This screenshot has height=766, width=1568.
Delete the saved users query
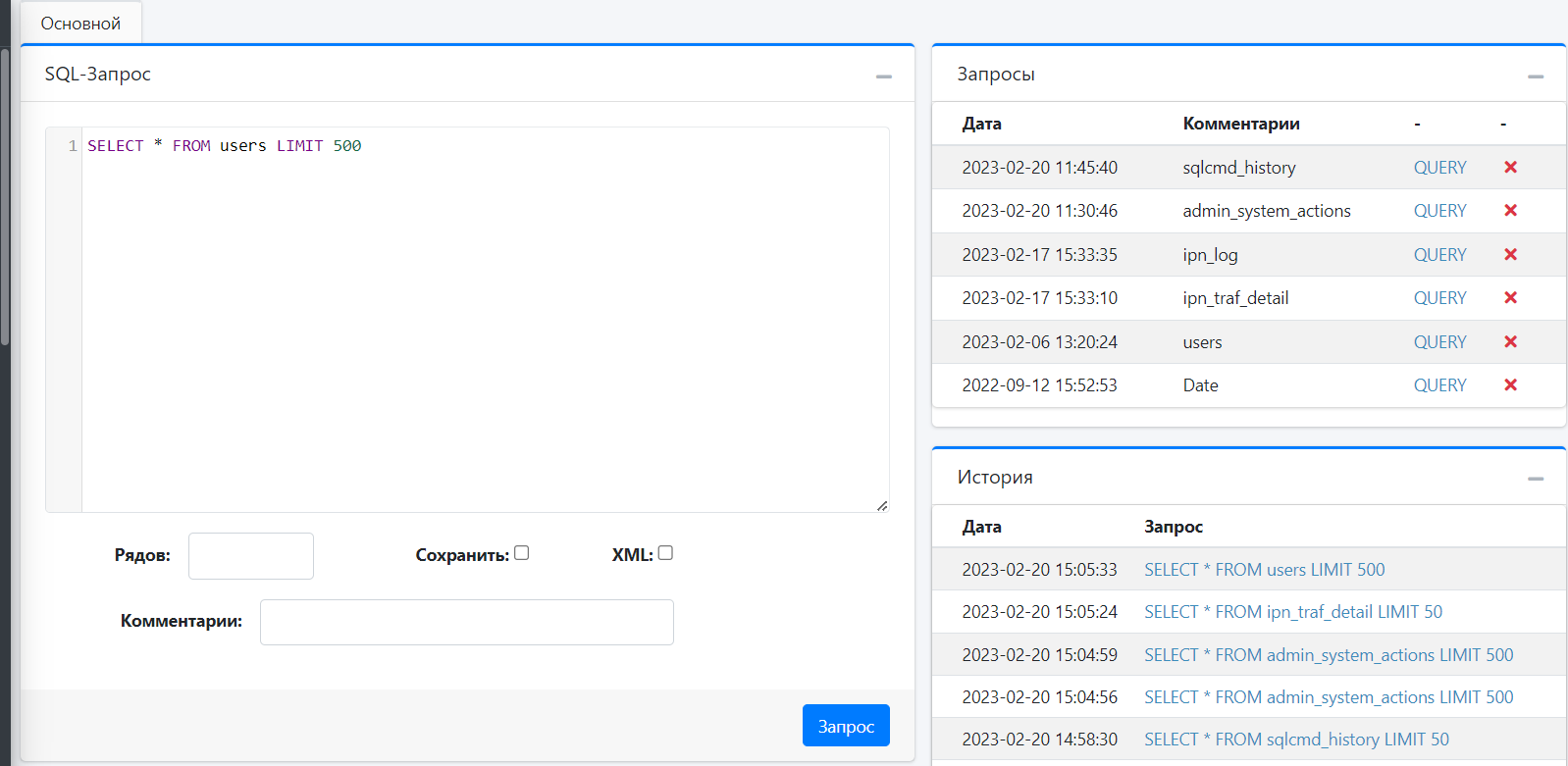tap(1510, 342)
